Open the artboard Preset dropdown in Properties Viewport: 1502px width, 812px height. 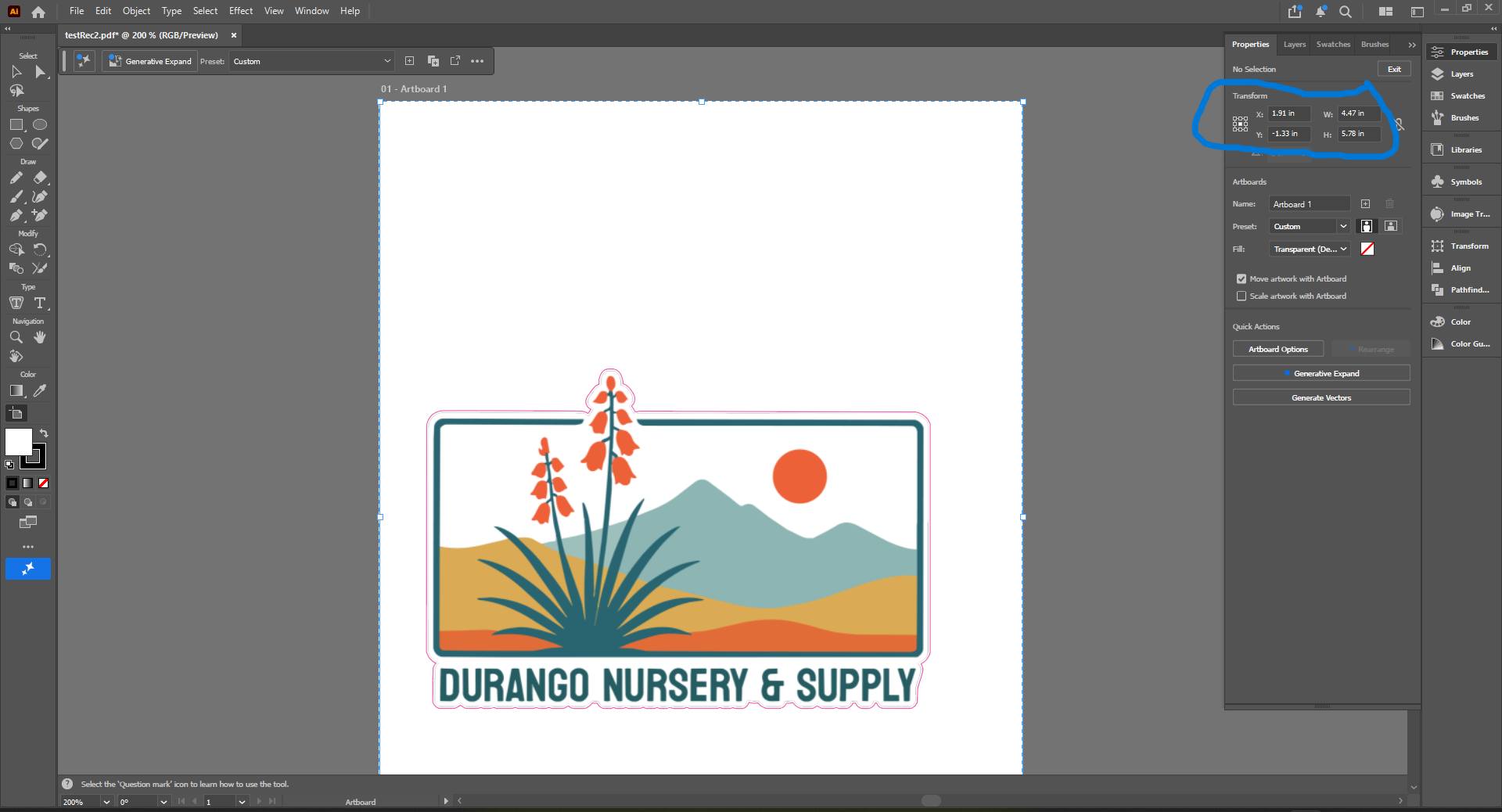1310,226
